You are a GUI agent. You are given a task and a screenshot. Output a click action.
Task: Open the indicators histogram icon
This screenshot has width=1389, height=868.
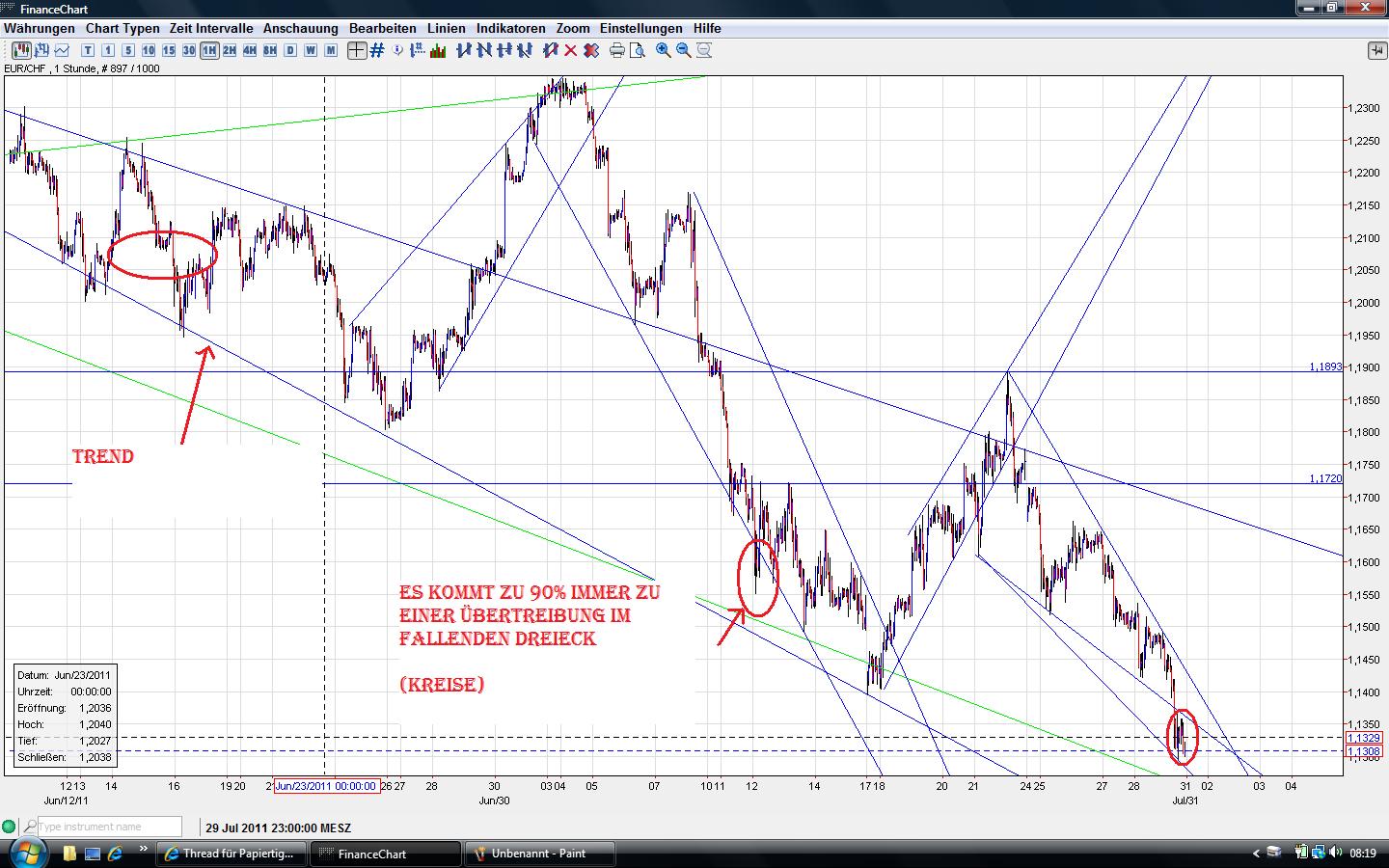coord(438,50)
